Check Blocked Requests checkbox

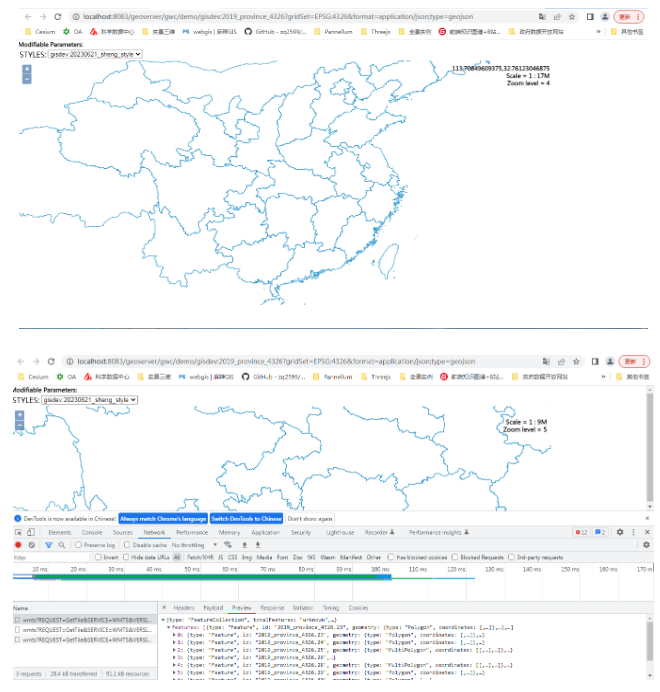(455, 557)
